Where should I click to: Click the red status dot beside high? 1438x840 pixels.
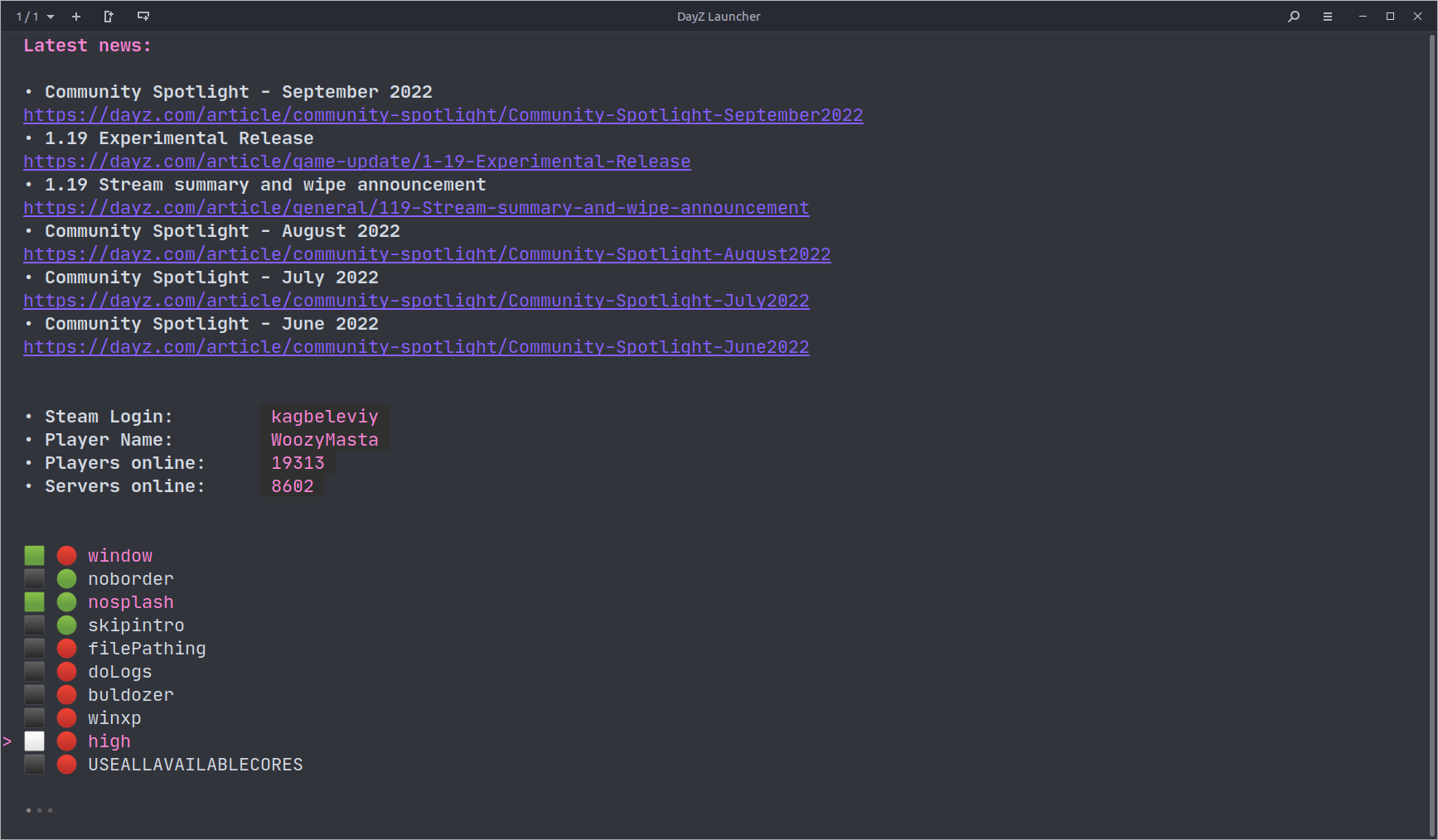tap(66, 741)
